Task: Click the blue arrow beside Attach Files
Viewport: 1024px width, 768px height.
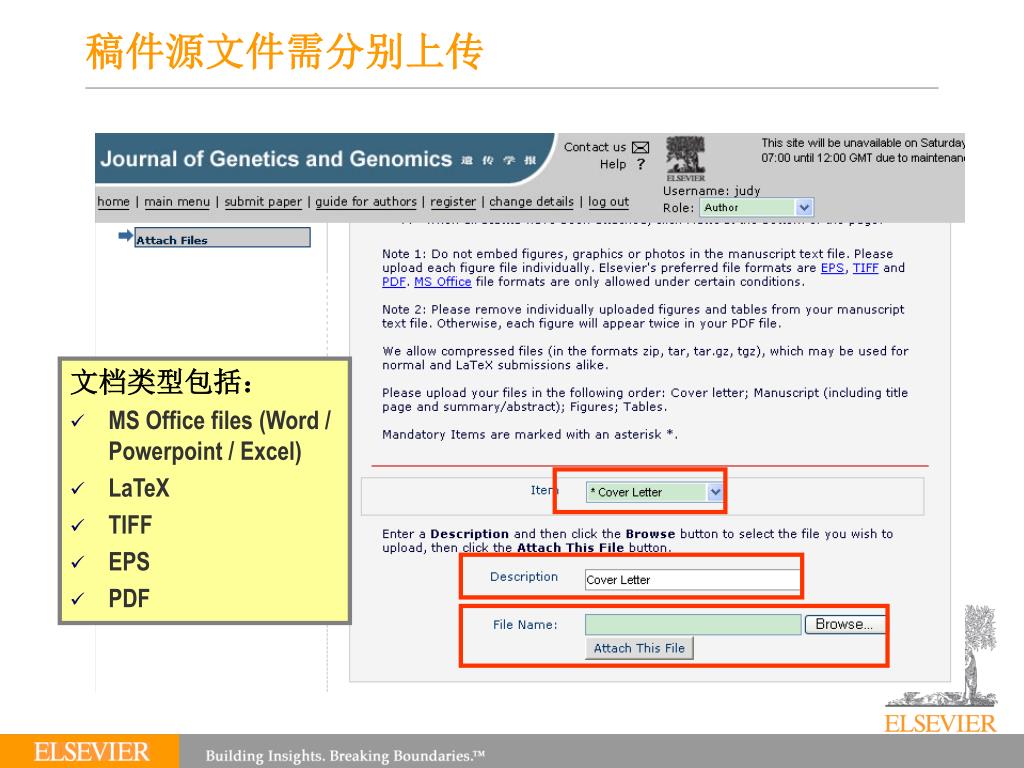Action: pos(125,236)
